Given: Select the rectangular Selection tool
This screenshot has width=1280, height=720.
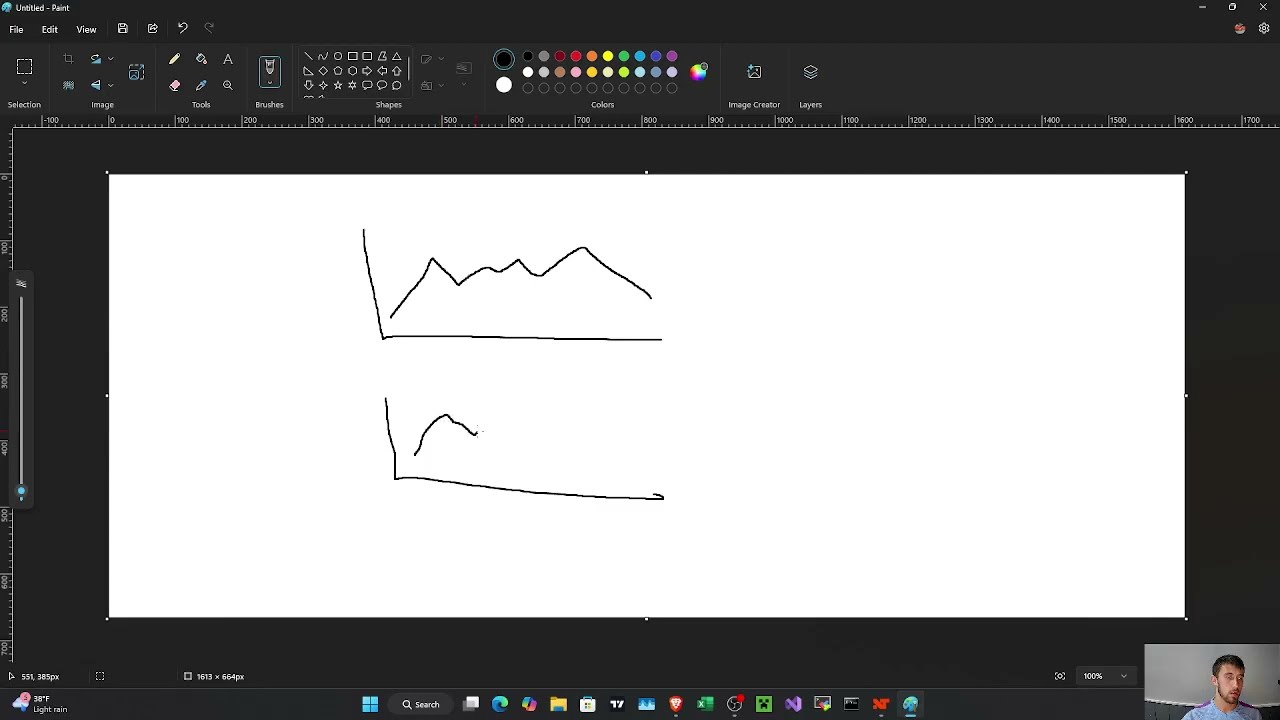Looking at the screenshot, I should point(24,67).
